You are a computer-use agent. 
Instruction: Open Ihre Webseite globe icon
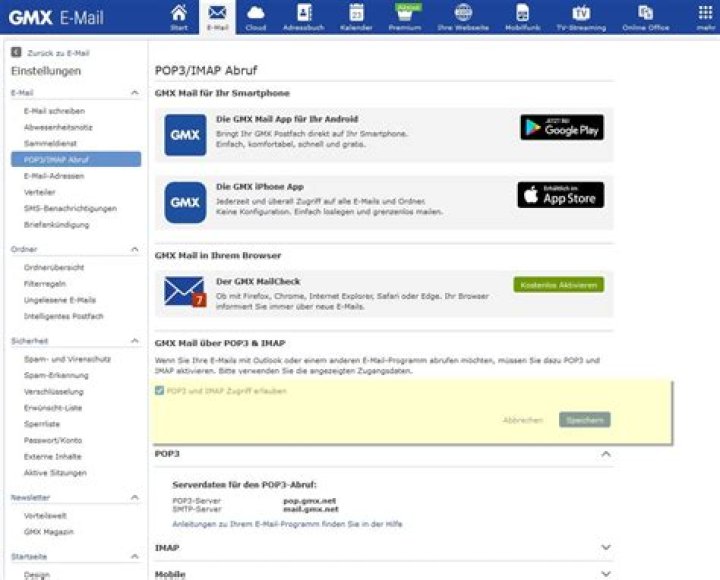coord(463,13)
